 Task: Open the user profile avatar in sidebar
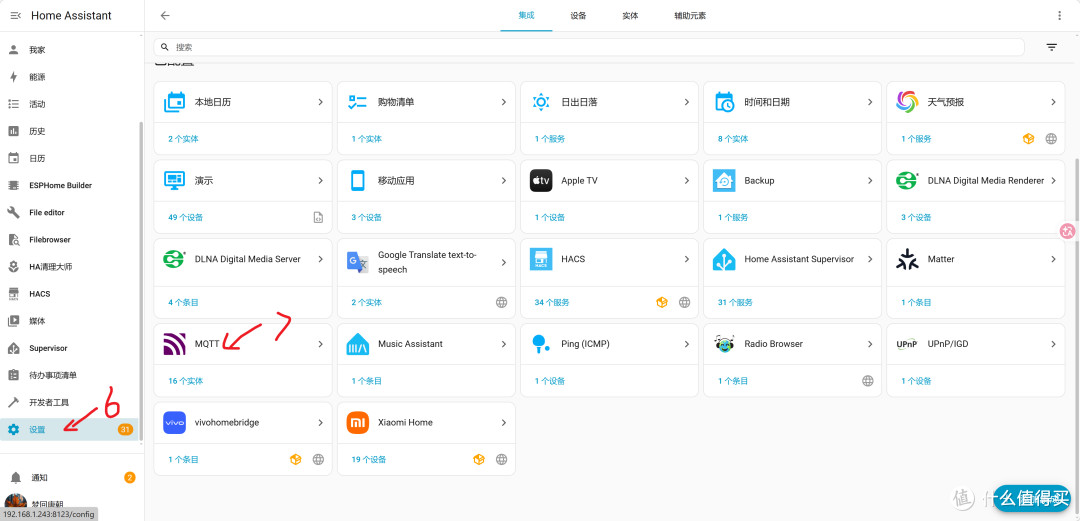[x=15, y=503]
